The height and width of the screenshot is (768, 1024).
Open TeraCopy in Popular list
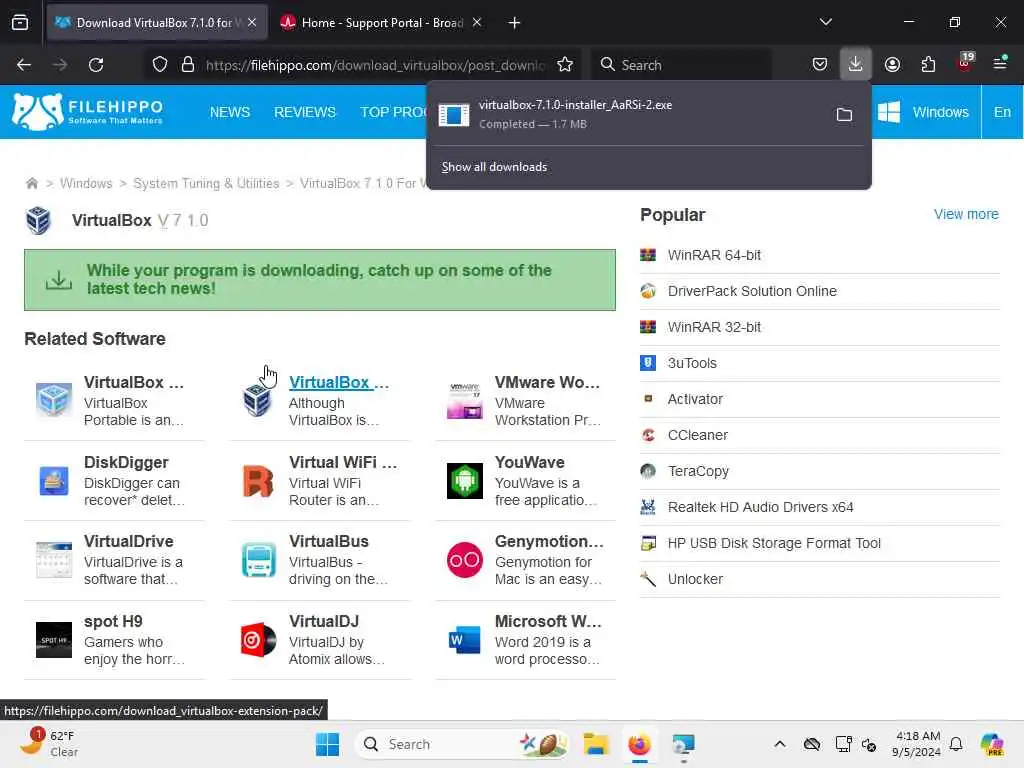pos(698,471)
